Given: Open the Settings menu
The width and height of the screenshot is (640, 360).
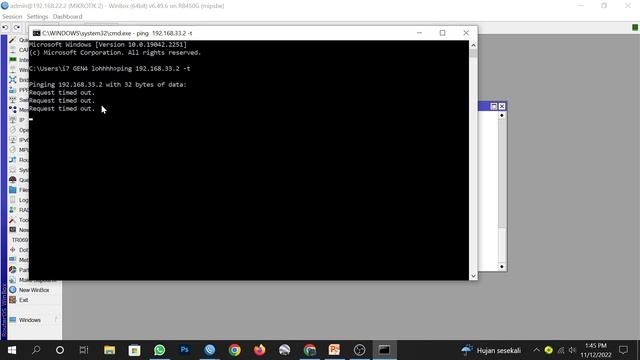Looking at the screenshot, I should [37, 17].
